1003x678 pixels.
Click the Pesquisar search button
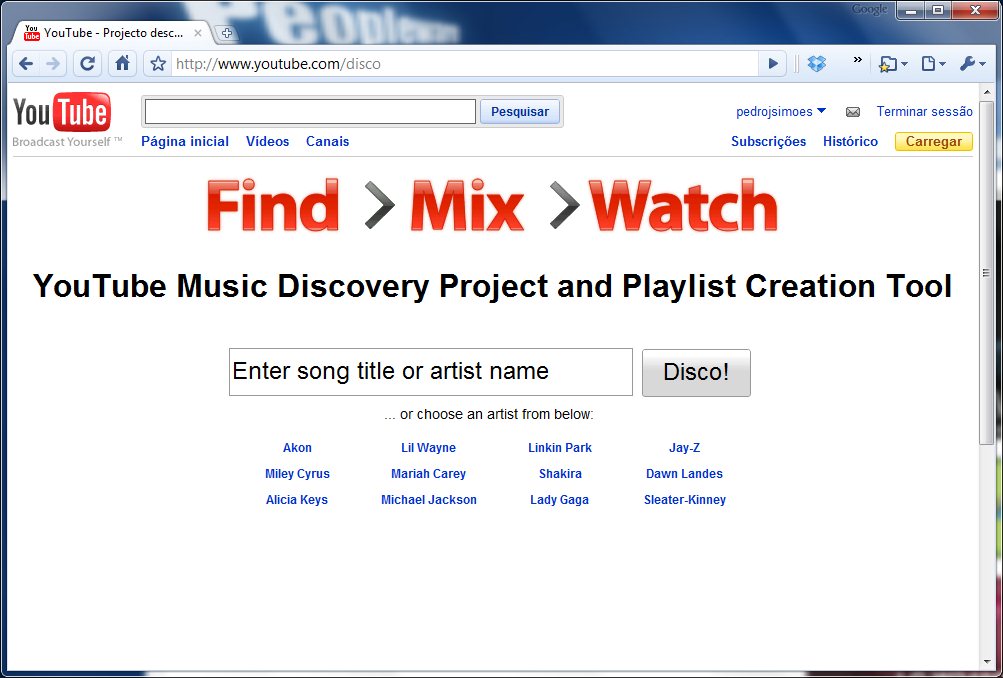click(519, 112)
